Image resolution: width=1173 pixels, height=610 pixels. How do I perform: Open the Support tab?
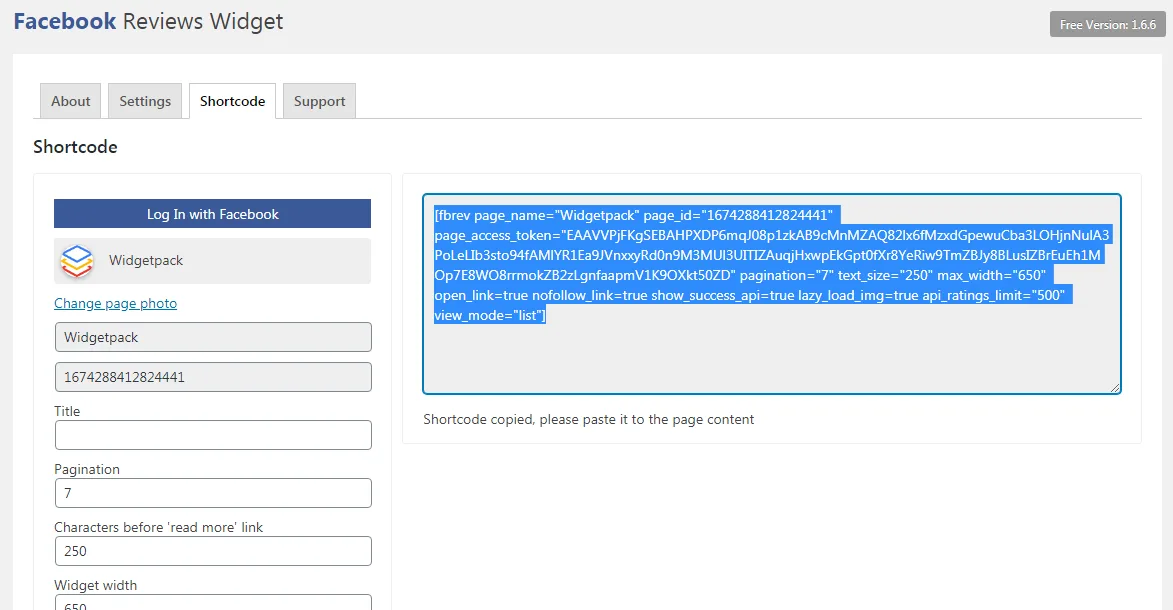(x=319, y=101)
